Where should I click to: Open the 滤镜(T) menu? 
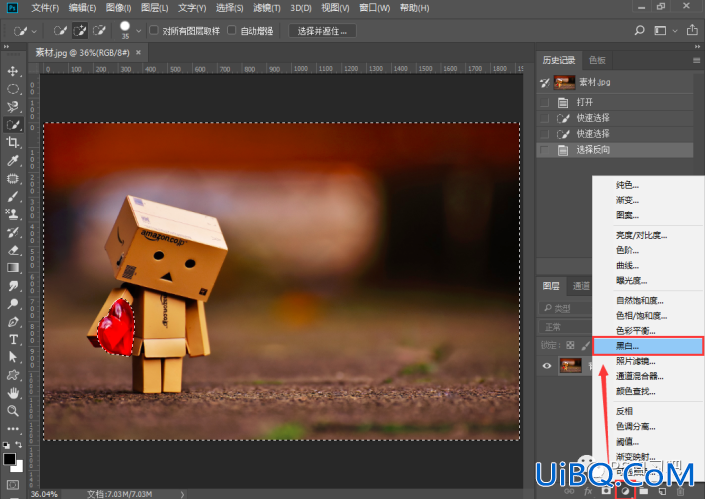[x=267, y=8]
